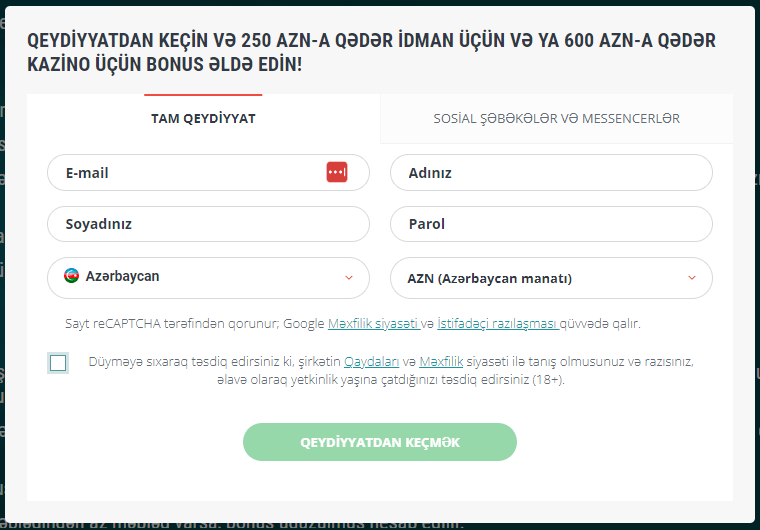Click into the Adınız field
This screenshot has height=530, width=760.
pyautogui.click(x=550, y=173)
